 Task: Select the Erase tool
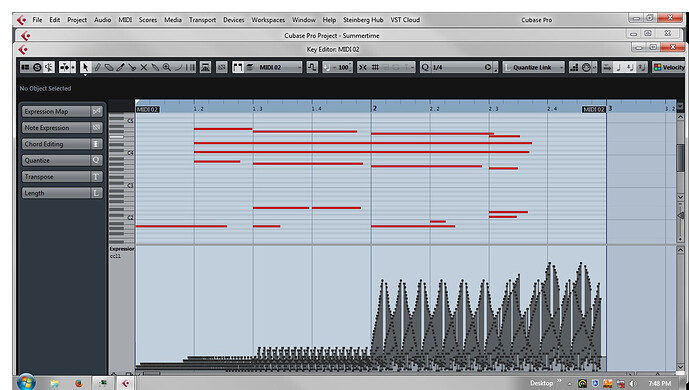[x=109, y=67]
